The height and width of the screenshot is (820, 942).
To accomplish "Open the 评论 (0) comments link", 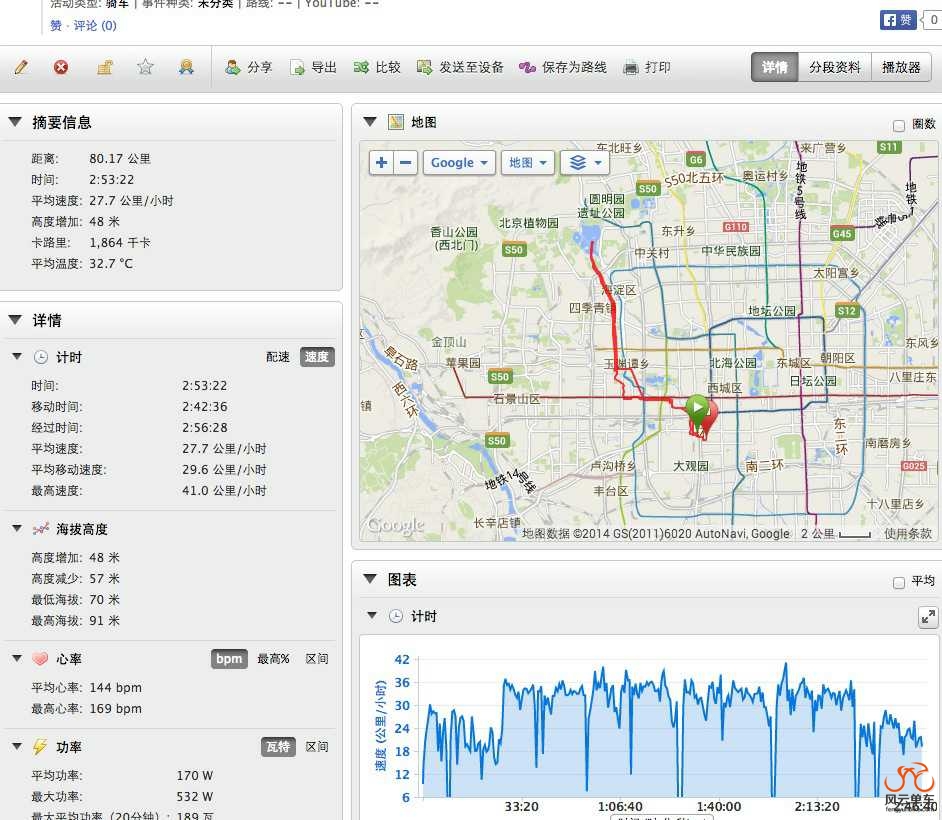I will click(x=95, y=25).
